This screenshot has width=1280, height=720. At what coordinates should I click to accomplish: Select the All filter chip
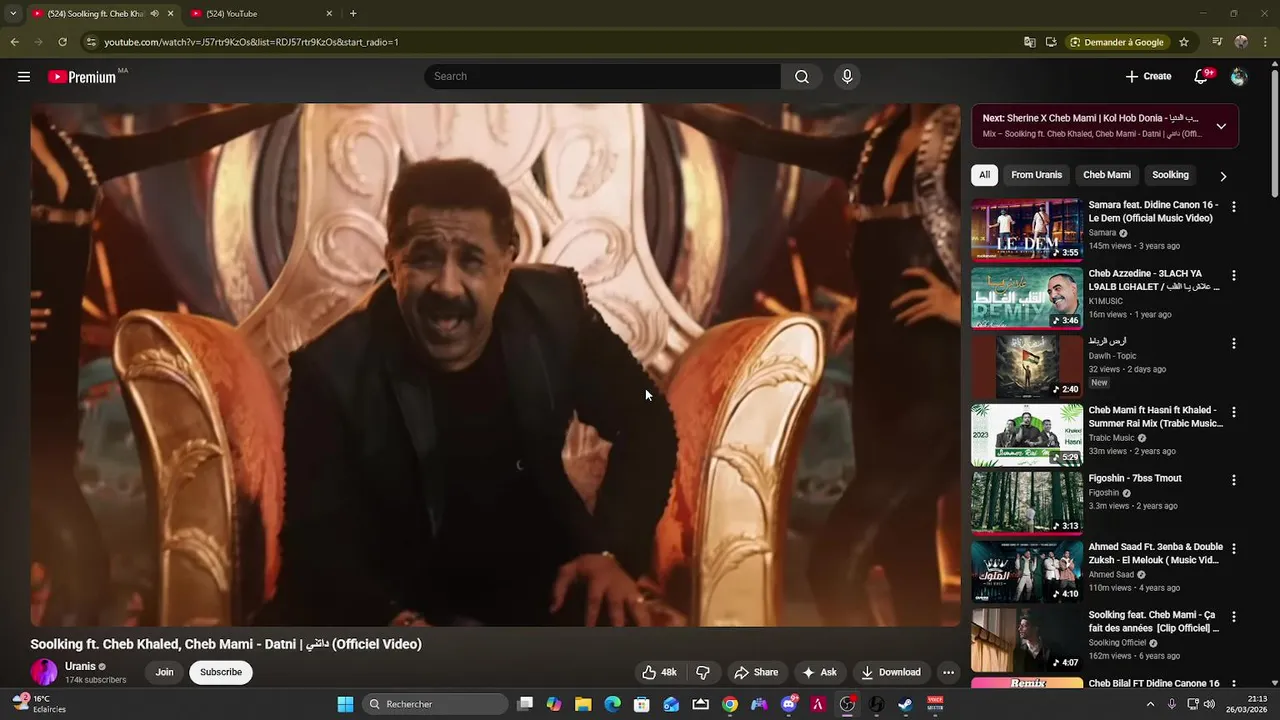pyautogui.click(x=984, y=175)
